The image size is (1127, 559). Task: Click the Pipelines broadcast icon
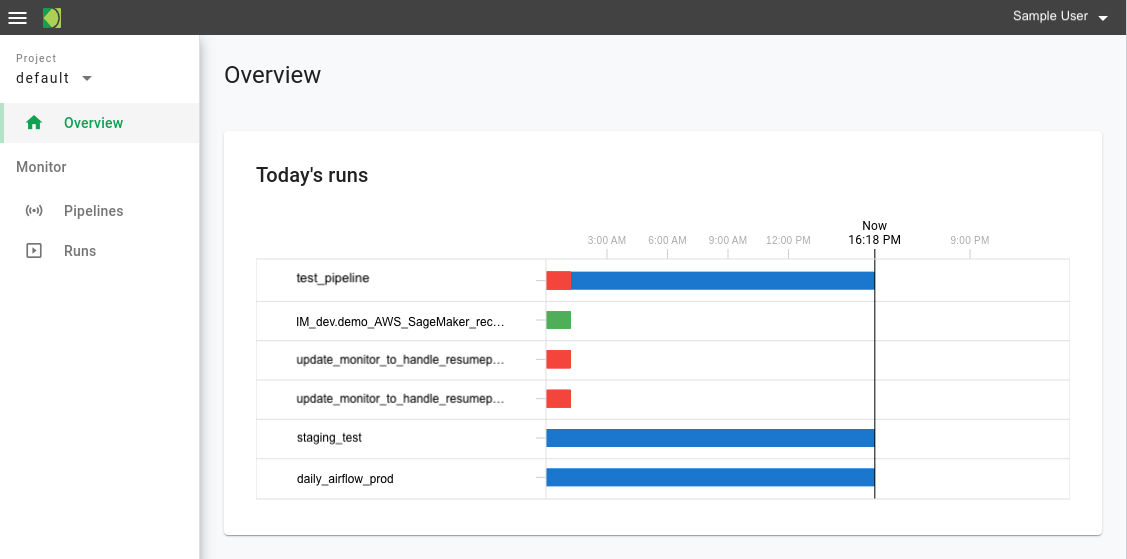coord(34,211)
